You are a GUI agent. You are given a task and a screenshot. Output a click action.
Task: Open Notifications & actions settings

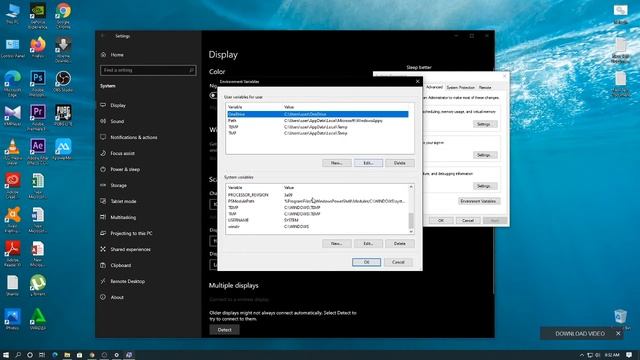(133, 137)
